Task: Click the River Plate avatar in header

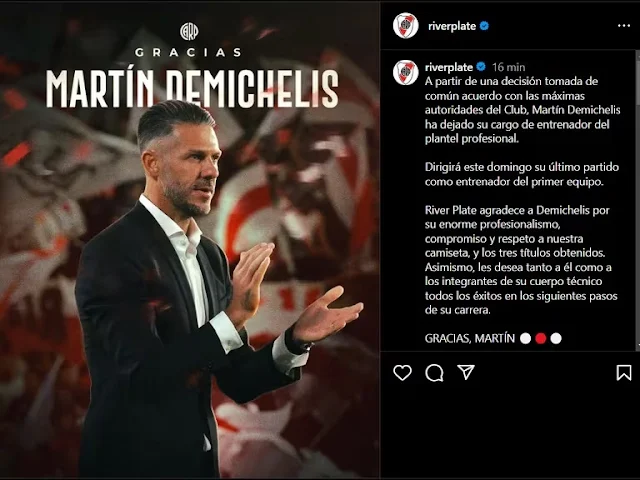Action: click(x=406, y=26)
